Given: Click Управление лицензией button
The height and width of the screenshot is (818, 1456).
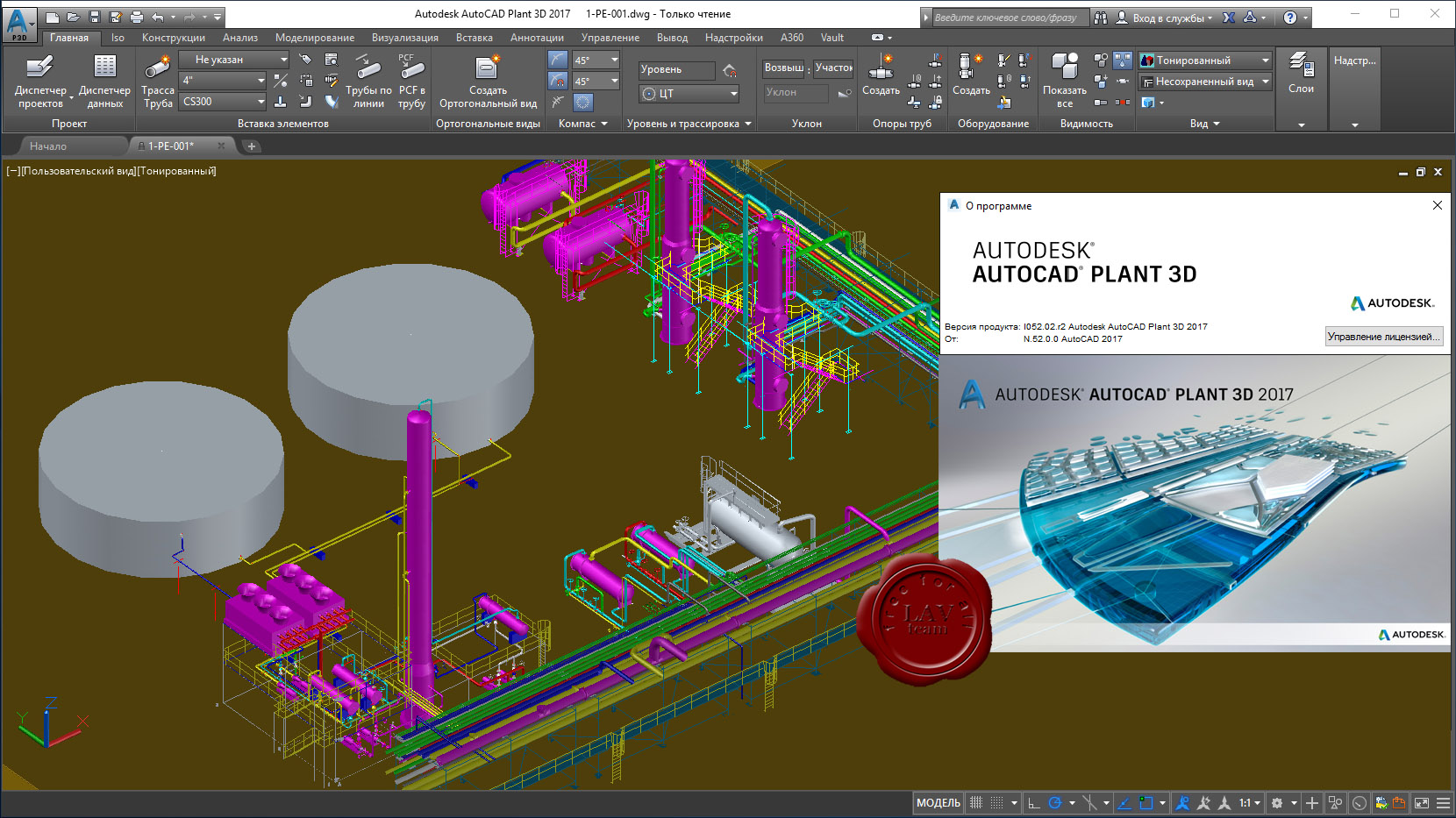Looking at the screenshot, I should coord(1383,337).
